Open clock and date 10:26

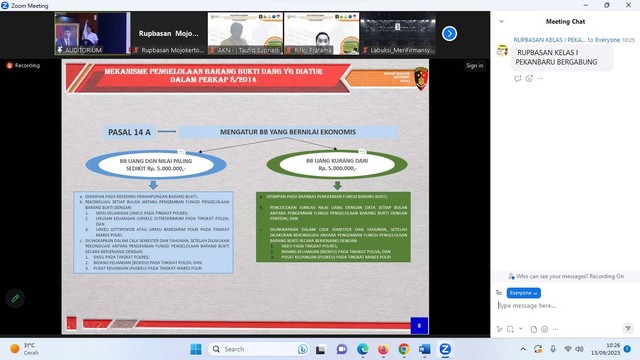click(x=606, y=349)
